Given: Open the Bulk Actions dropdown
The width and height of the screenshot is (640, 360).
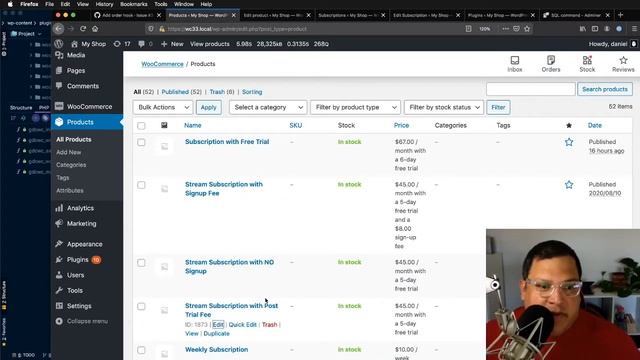Looking at the screenshot, I should tap(163, 107).
